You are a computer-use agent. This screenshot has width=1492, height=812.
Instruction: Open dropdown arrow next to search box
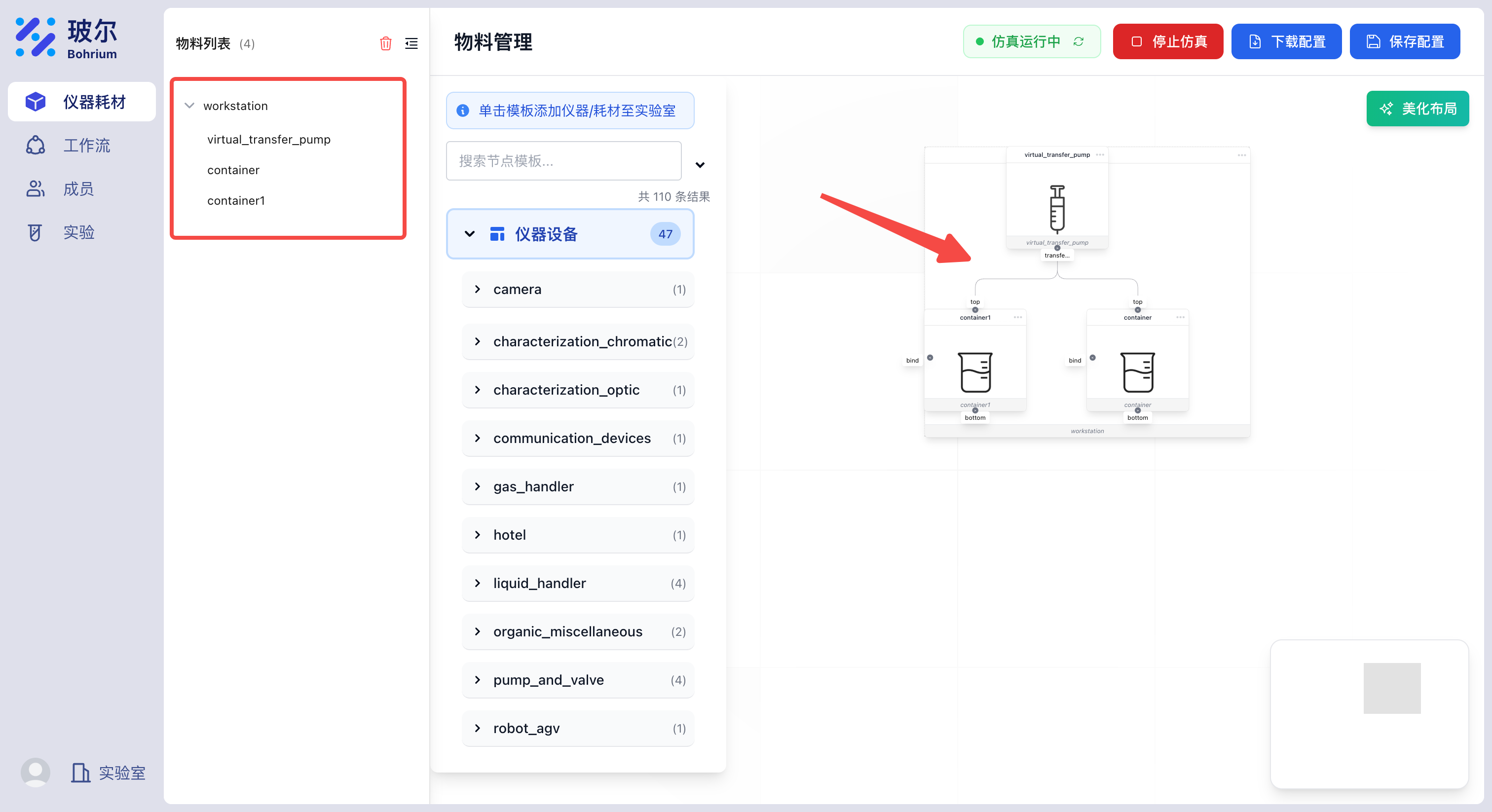click(700, 165)
